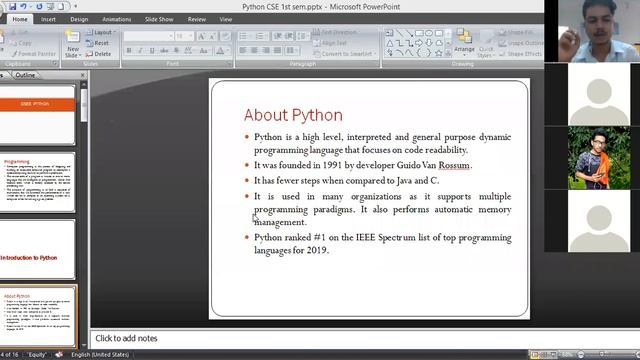The image size is (640, 360).
Task: Click the English (United States) language indicator
Action: coord(100,355)
